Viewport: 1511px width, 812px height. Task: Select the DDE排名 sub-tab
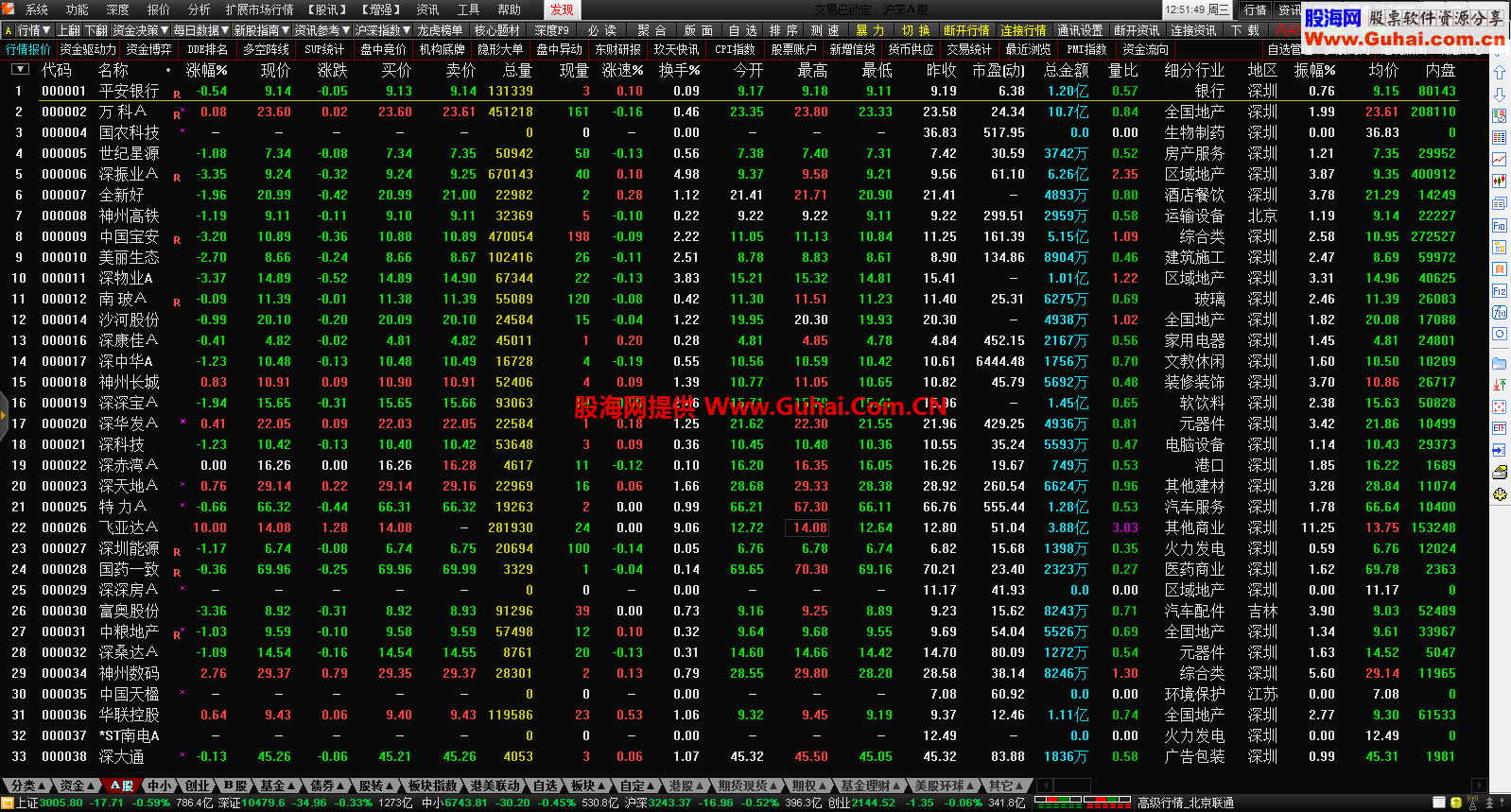[x=207, y=49]
